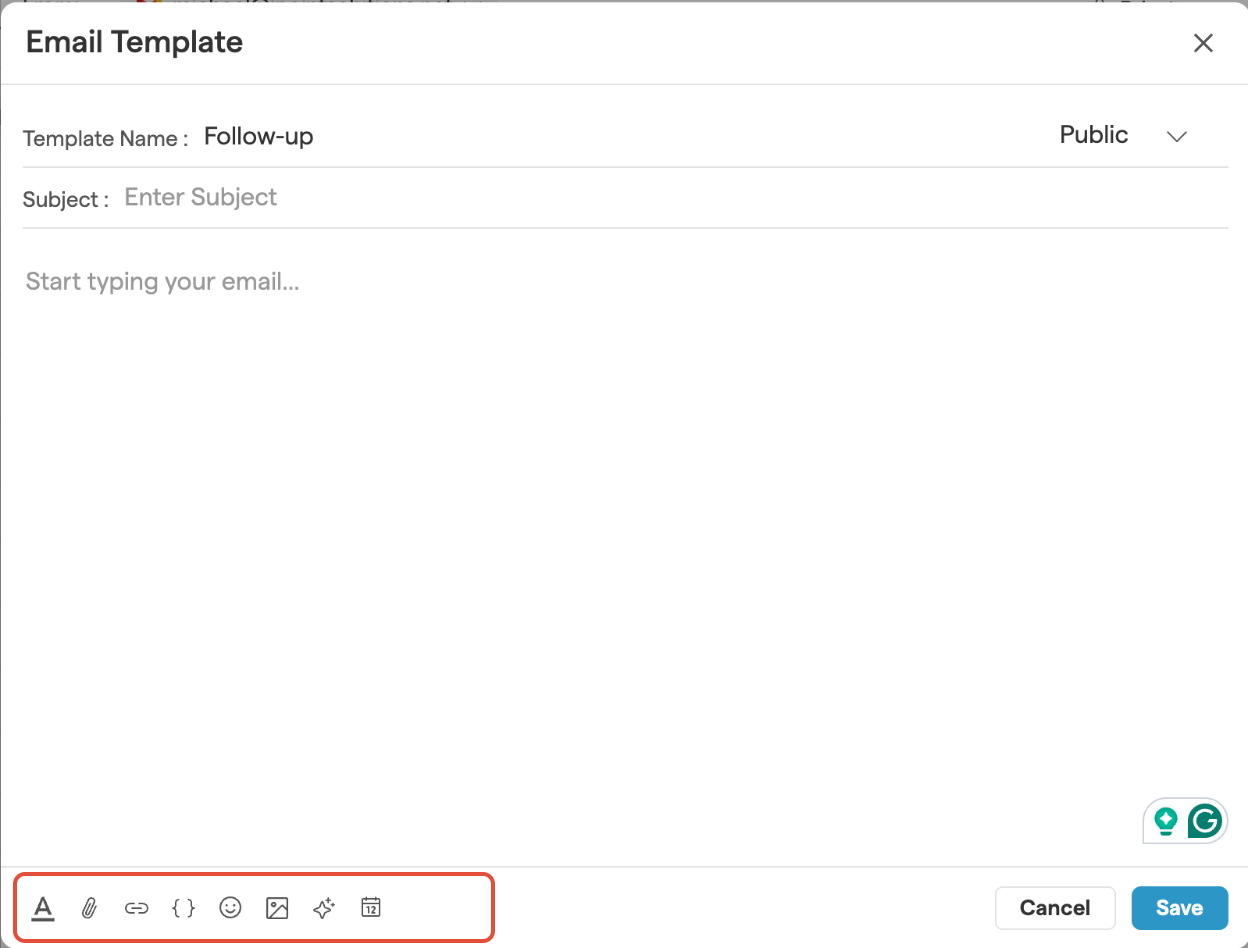Screen dimensions: 1248x948
Task: Open the text formatting options
Action: click(42, 908)
